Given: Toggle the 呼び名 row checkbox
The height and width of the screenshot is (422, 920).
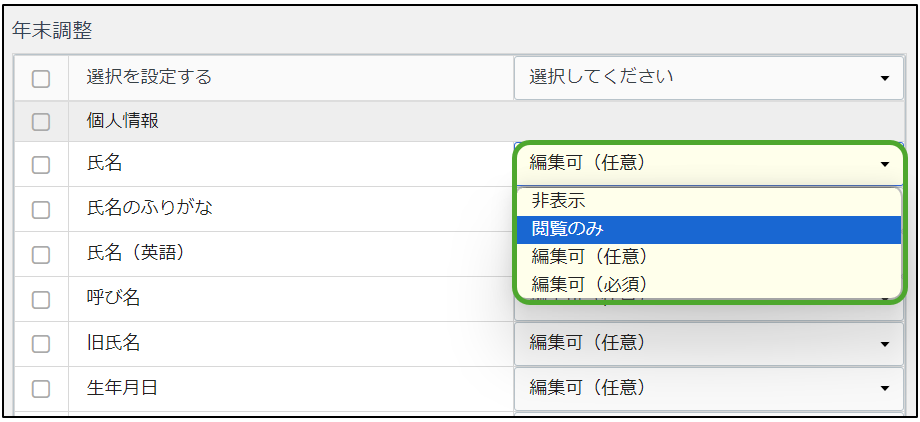Looking at the screenshot, I should 40,299.
